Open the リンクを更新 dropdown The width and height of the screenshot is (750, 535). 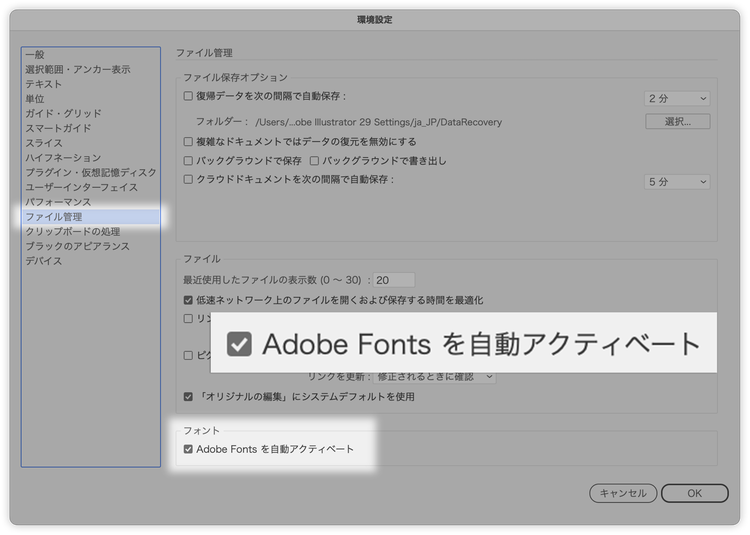tap(434, 377)
